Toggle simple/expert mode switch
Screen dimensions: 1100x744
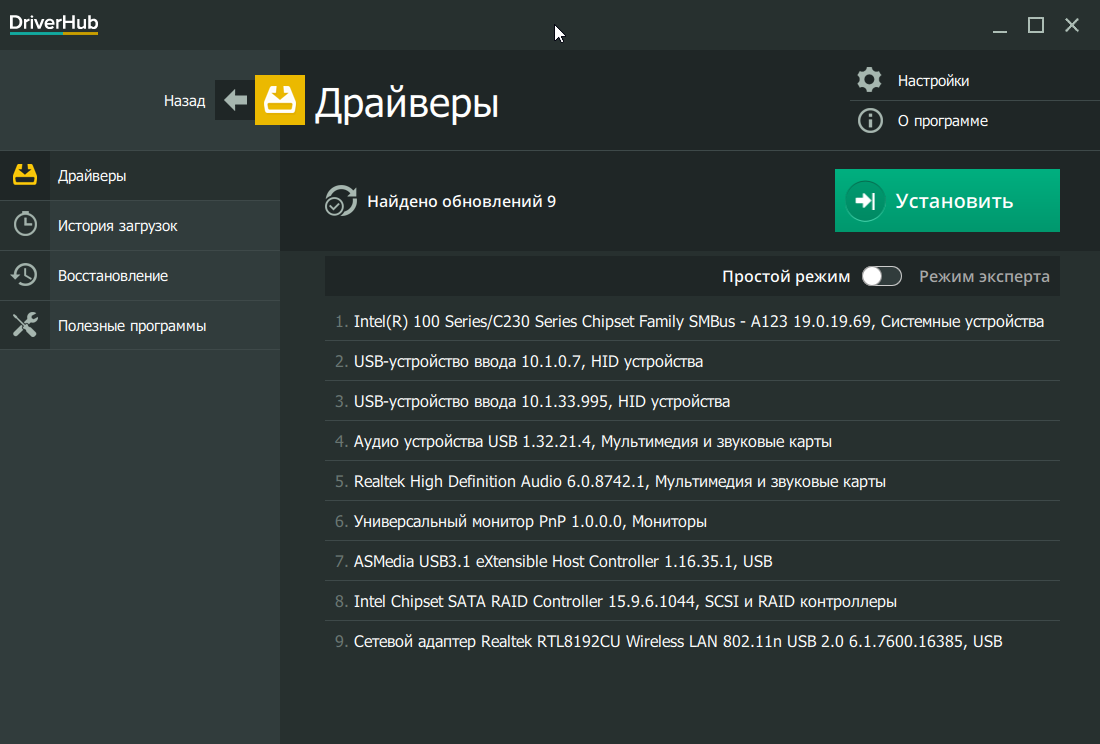[x=882, y=276]
